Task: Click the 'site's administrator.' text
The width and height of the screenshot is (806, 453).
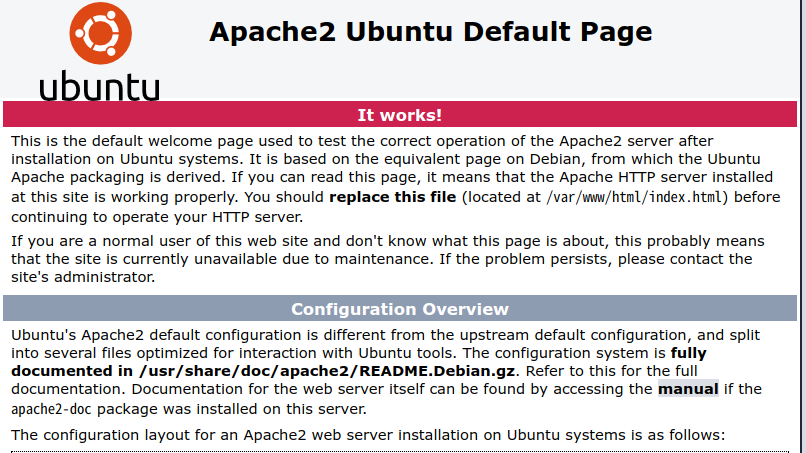Action: (83, 277)
